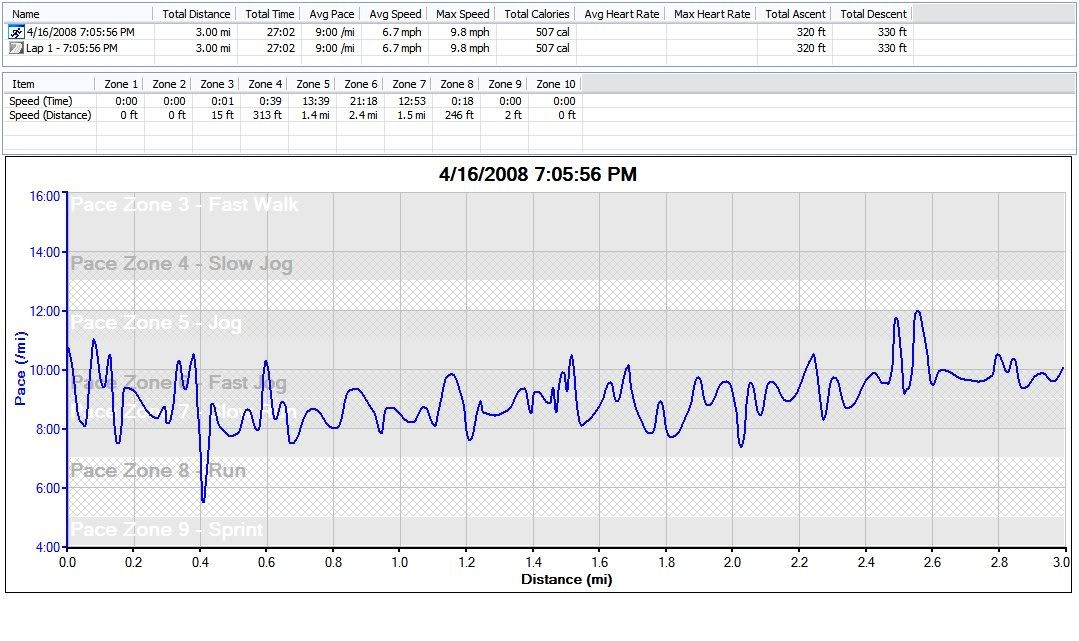The width and height of the screenshot is (1079, 641).
Task: Click the Zone 10 column header
Action: point(555,84)
